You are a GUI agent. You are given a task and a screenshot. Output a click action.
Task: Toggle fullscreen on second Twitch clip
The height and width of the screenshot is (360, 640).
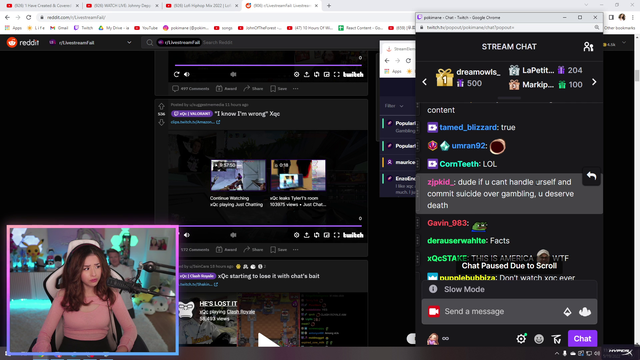point(336,235)
